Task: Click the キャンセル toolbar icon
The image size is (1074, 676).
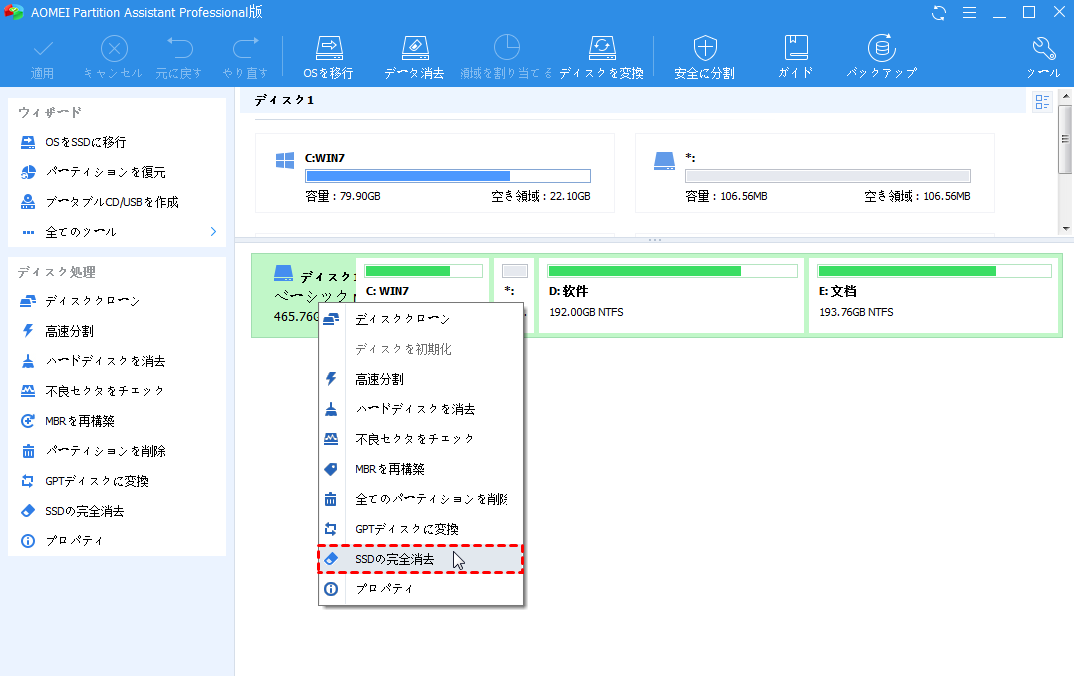Action: pyautogui.click(x=114, y=49)
